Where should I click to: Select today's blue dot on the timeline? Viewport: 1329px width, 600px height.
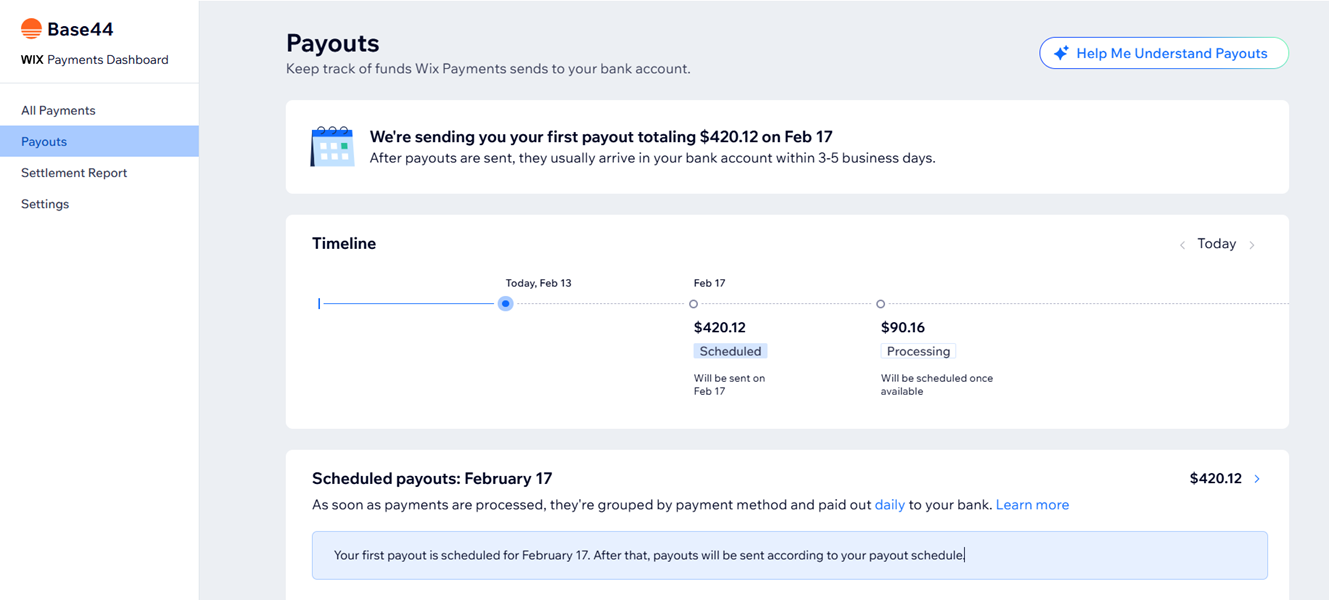pyautogui.click(x=505, y=303)
